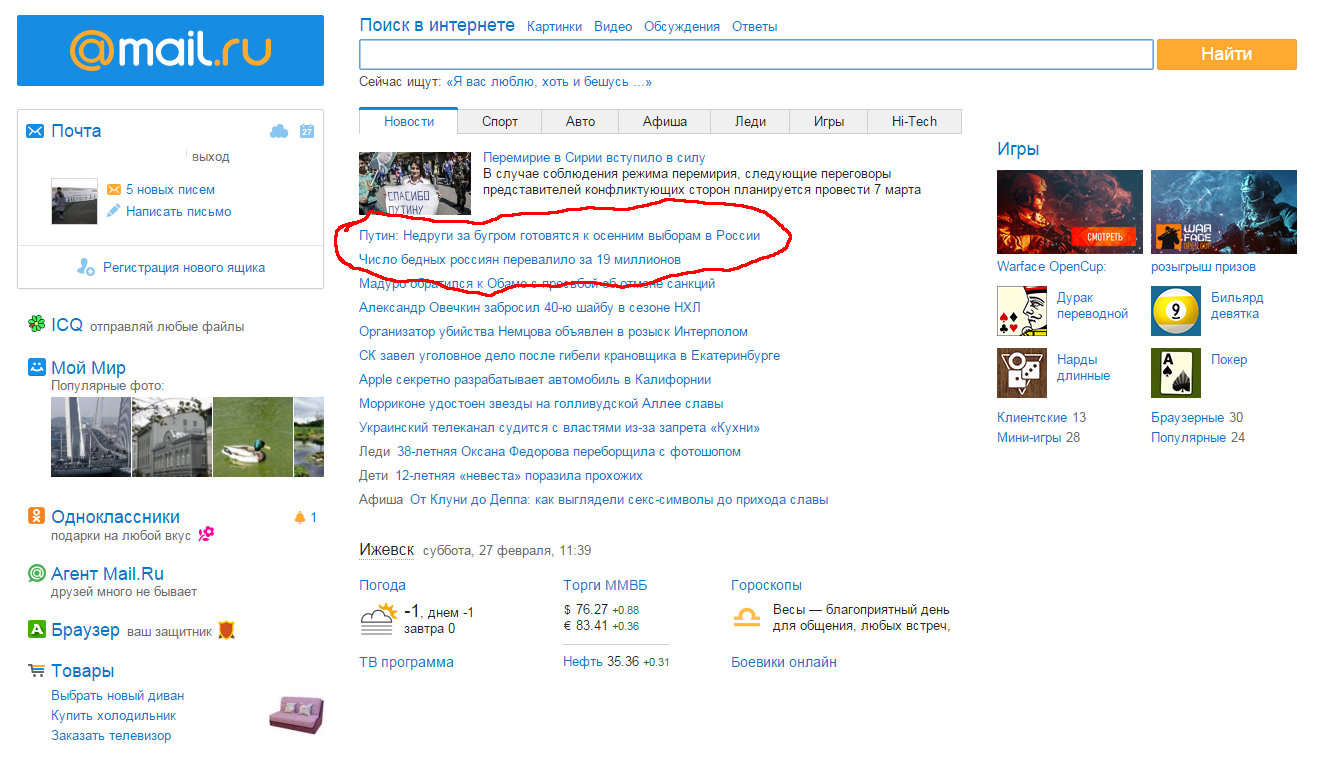
Task: Click the user avatar photo in Почта
Action: pyautogui.click(x=74, y=201)
